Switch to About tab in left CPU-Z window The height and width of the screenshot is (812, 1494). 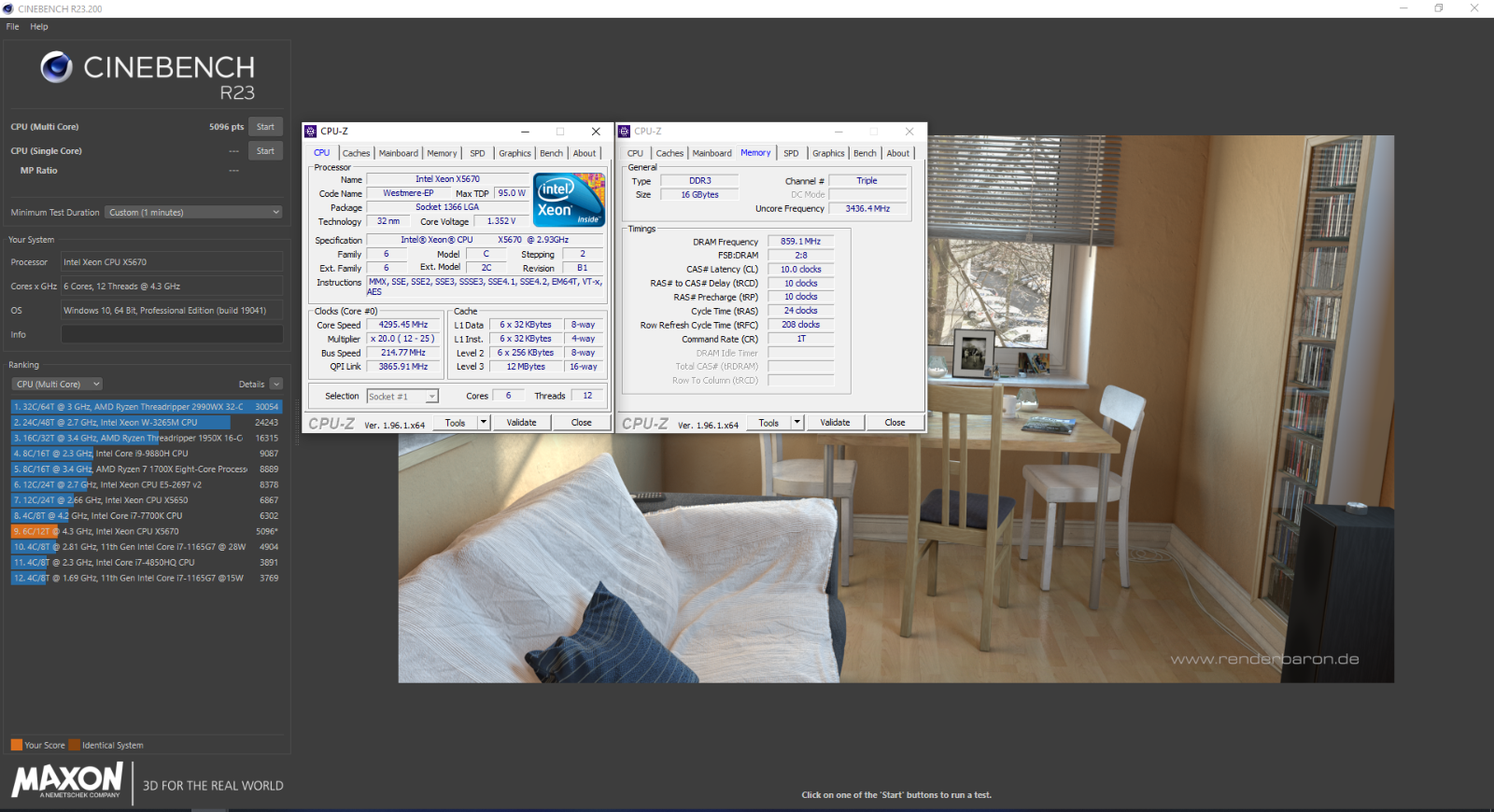(x=585, y=153)
